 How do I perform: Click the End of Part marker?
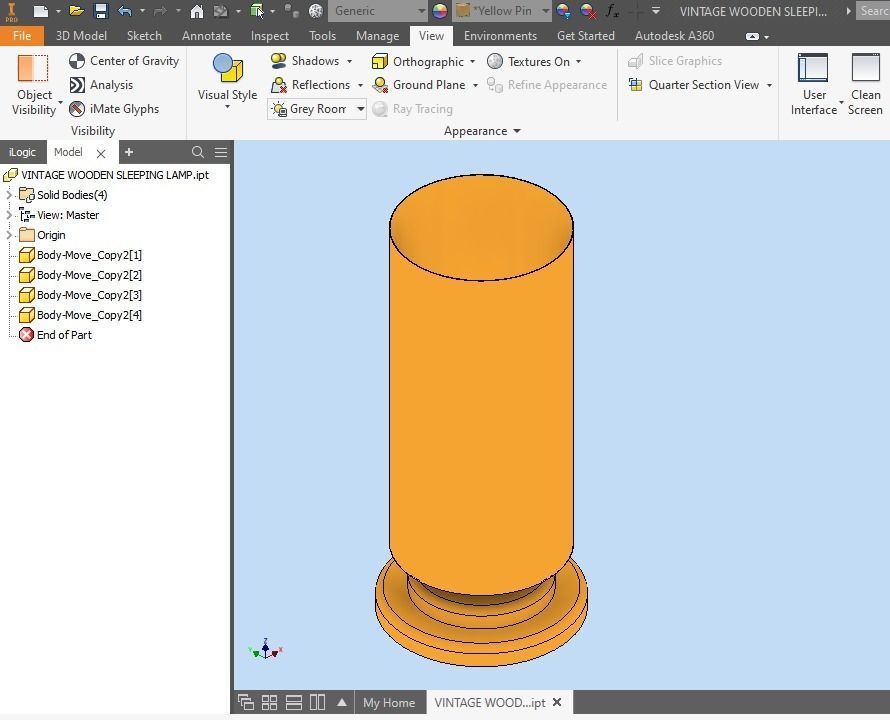click(x=56, y=335)
